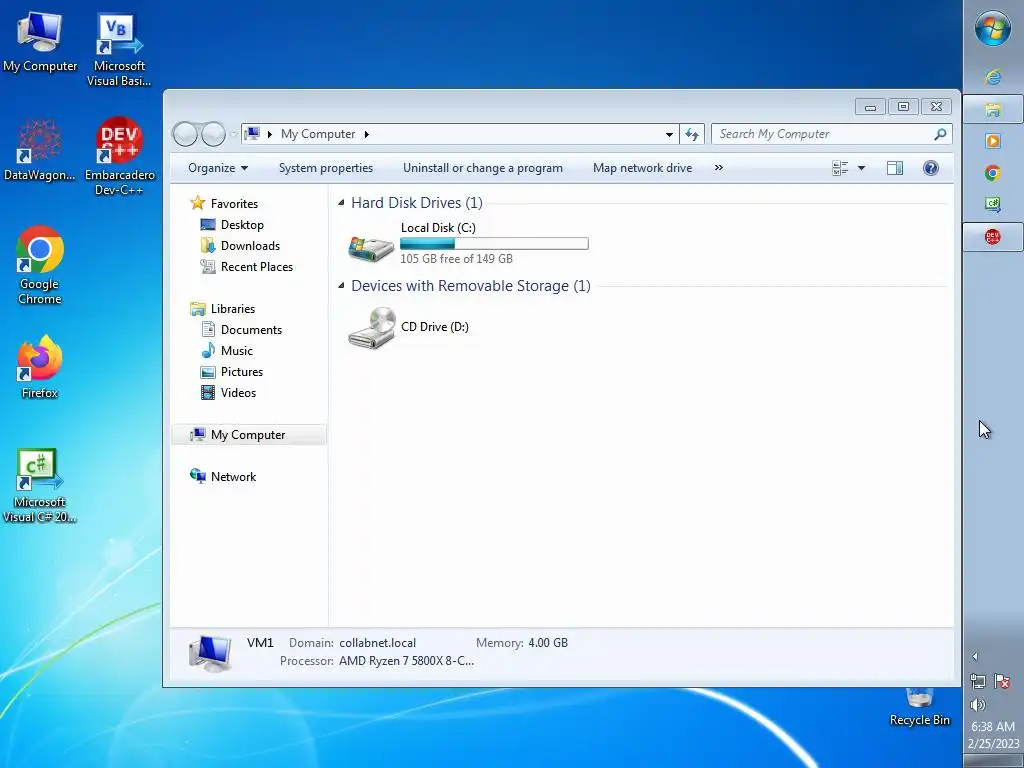Launch the Firefox desktop shortcut
Screen dimensions: 1024x768
[x=39, y=367]
